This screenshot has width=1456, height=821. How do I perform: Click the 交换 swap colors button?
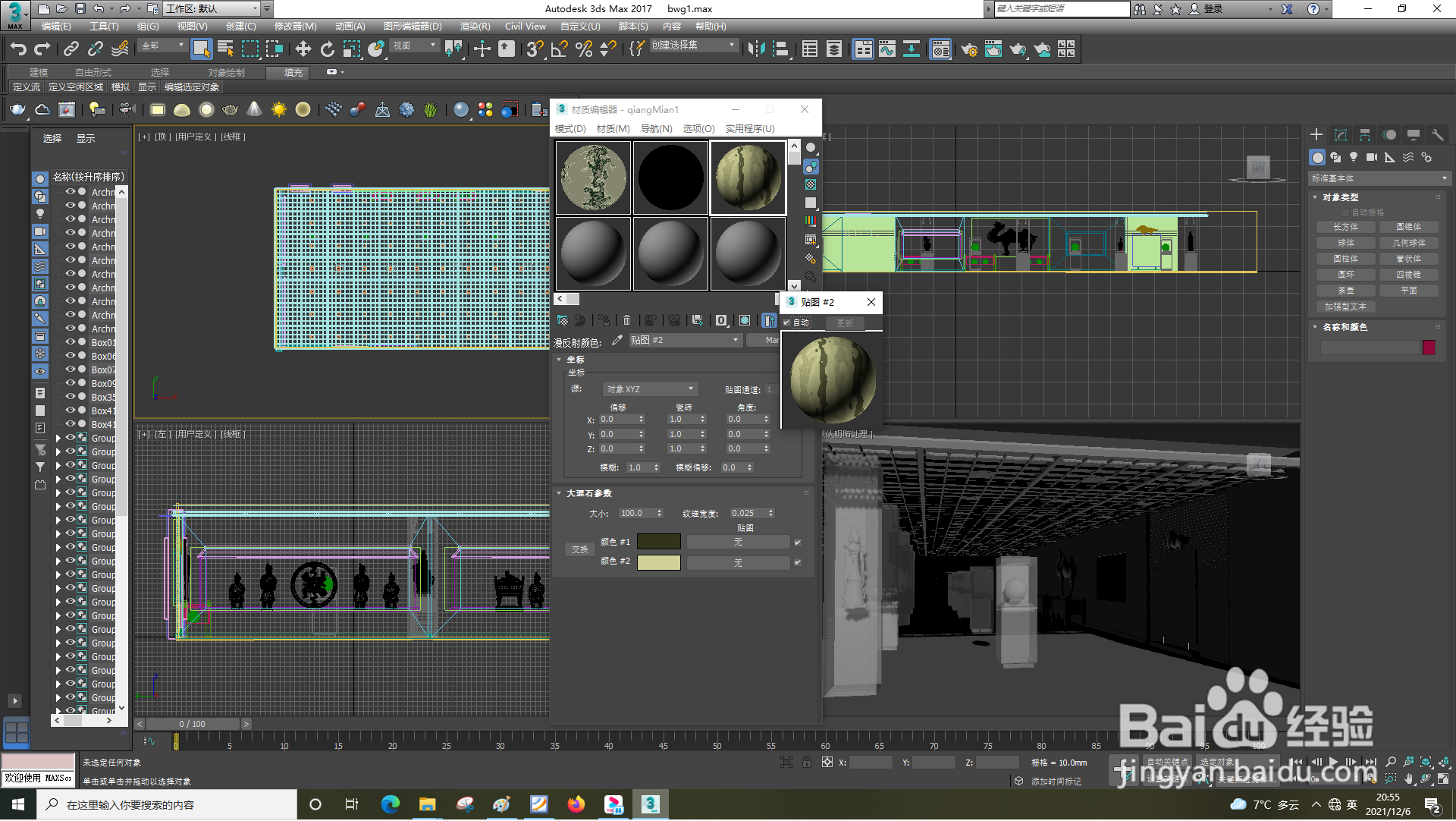[x=580, y=549]
